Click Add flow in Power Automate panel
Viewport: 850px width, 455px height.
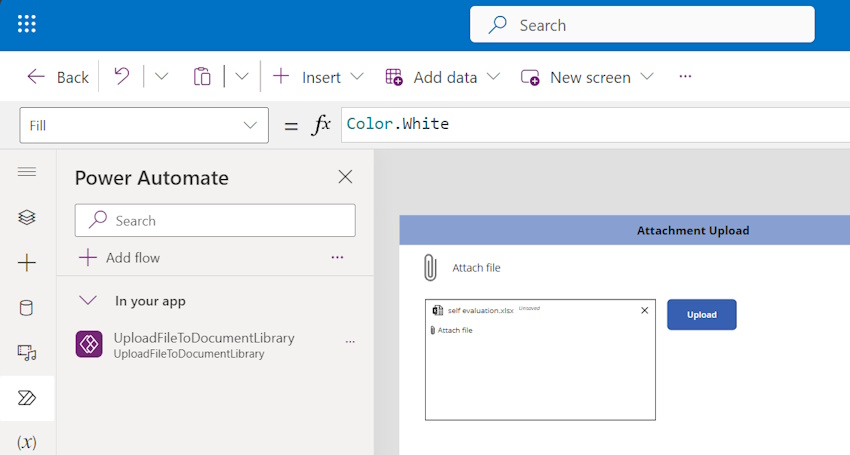point(120,258)
